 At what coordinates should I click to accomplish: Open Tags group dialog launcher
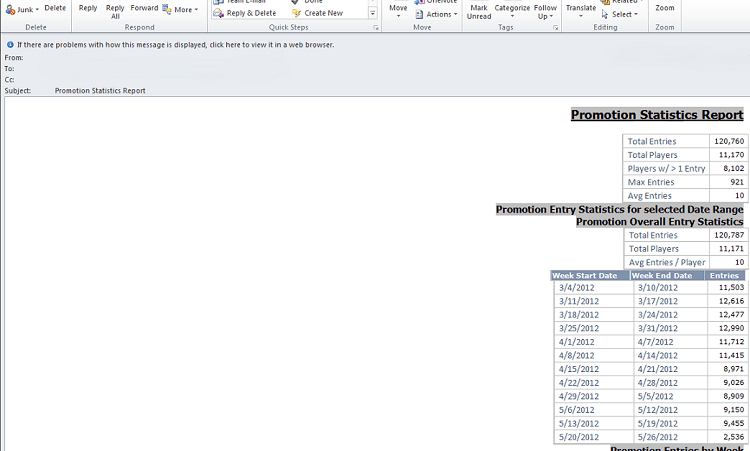coord(555,28)
